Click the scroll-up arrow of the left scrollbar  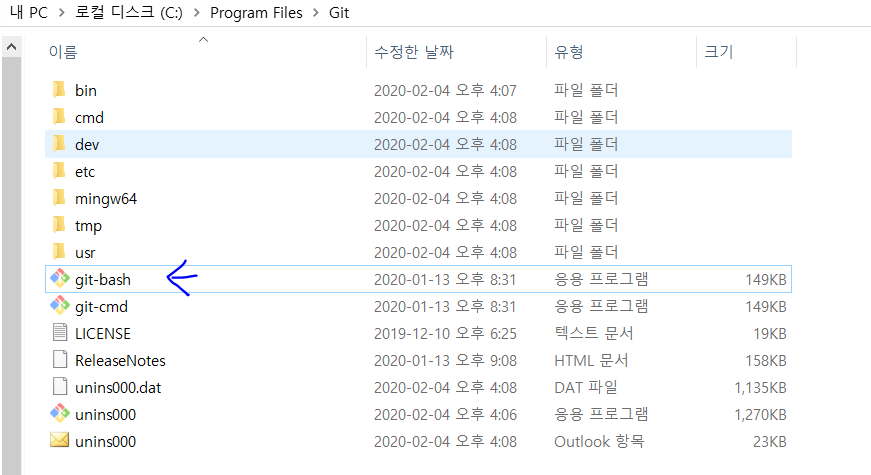pyautogui.click(x=11, y=47)
